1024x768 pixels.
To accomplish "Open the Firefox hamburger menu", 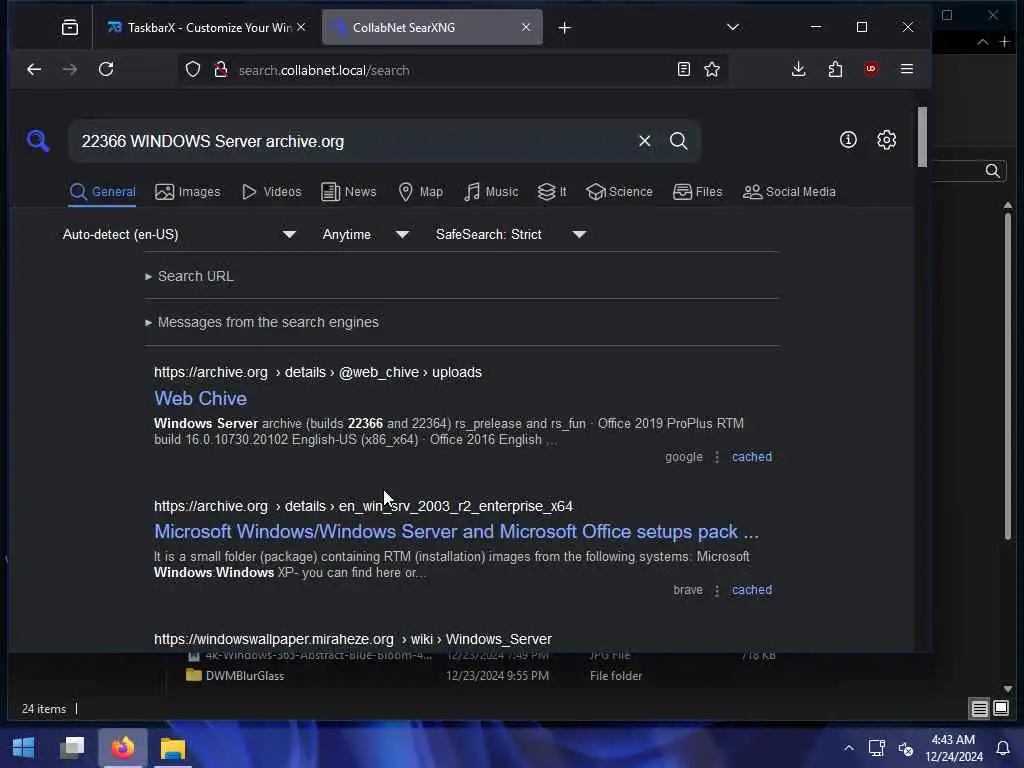I will click(906, 69).
